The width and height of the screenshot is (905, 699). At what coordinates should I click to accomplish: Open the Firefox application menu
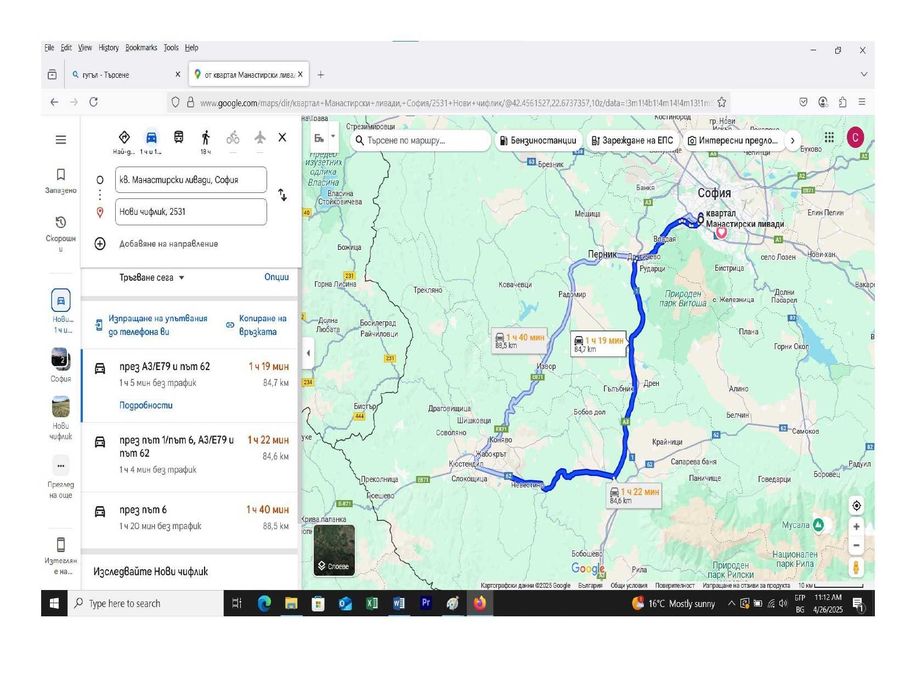[862, 102]
